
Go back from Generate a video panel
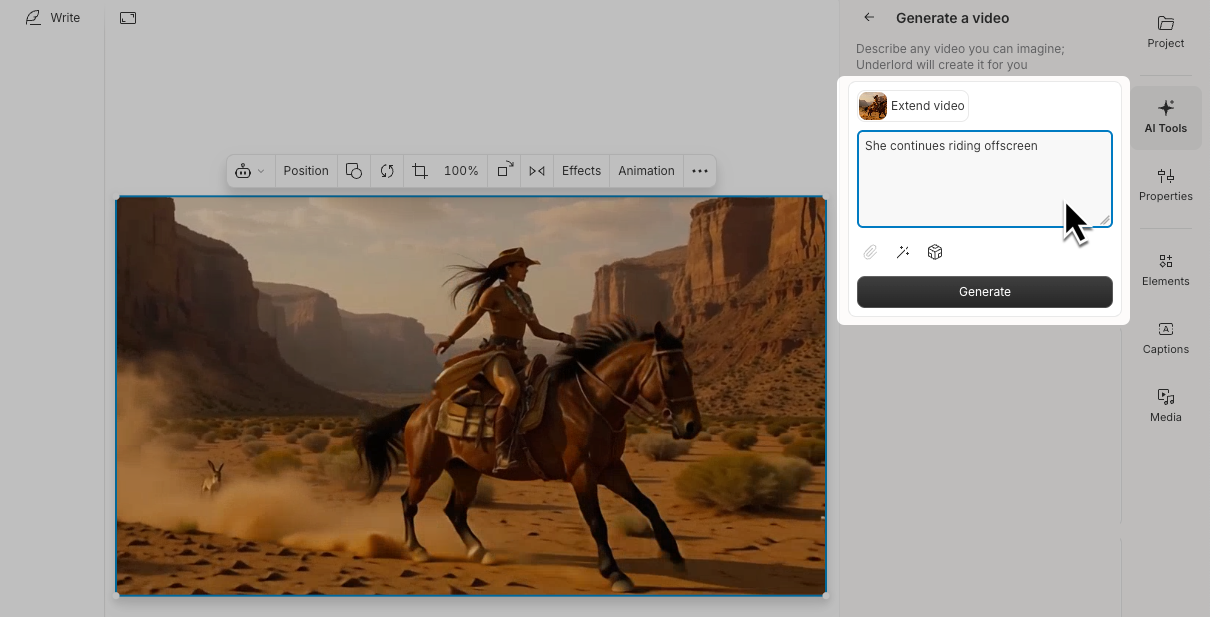point(869,17)
